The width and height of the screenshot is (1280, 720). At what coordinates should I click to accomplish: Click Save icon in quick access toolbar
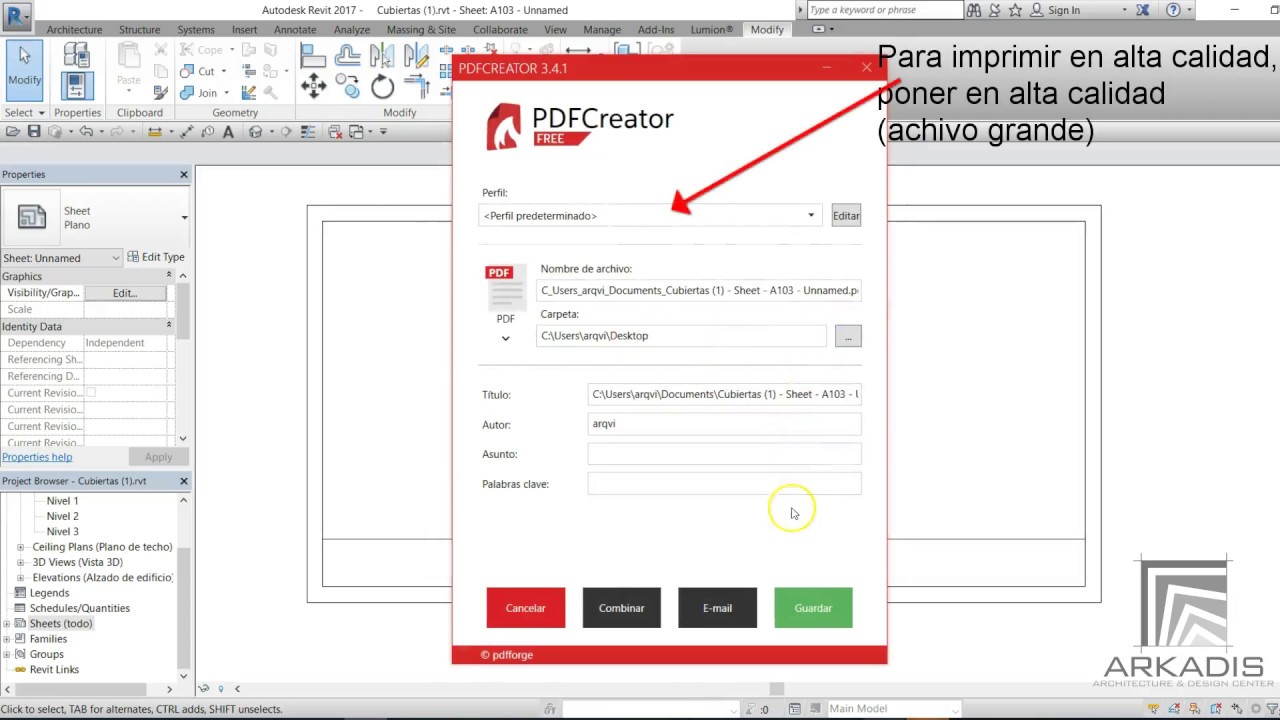click(34, 132)
